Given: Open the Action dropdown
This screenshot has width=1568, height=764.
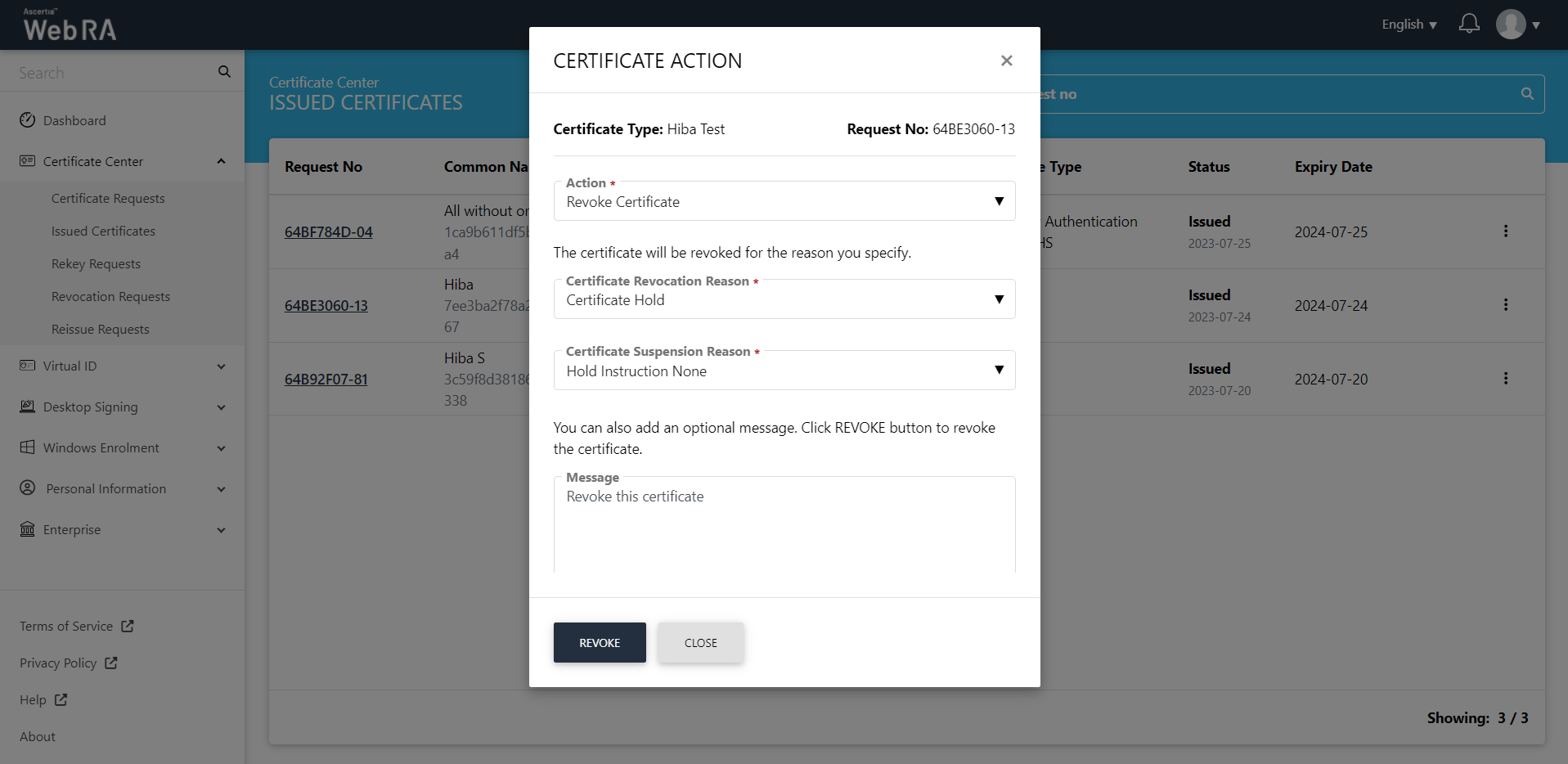Looking at the screenshot, I should [784, 201].
